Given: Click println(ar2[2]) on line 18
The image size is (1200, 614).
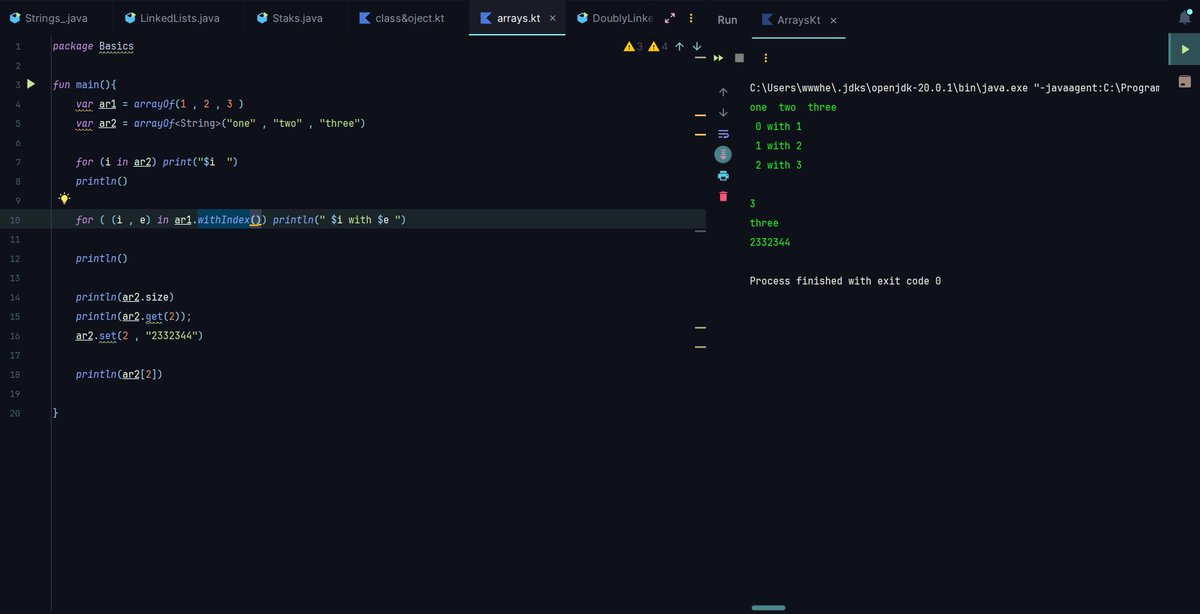Looking at the screenshot, I should click(119, 374).
